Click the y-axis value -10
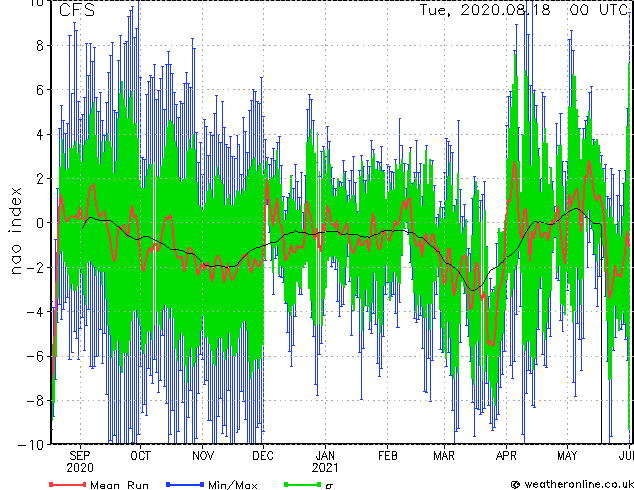 pos(31,445)
